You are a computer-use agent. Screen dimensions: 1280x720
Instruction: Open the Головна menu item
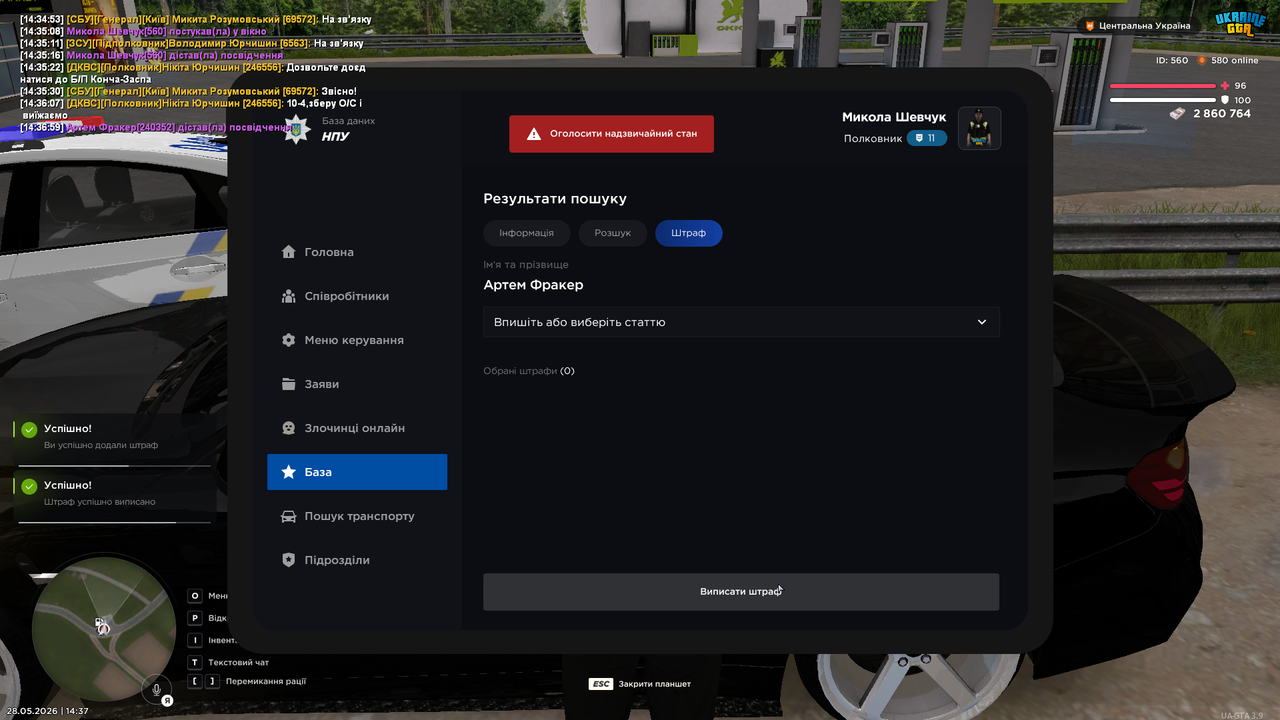357,252
